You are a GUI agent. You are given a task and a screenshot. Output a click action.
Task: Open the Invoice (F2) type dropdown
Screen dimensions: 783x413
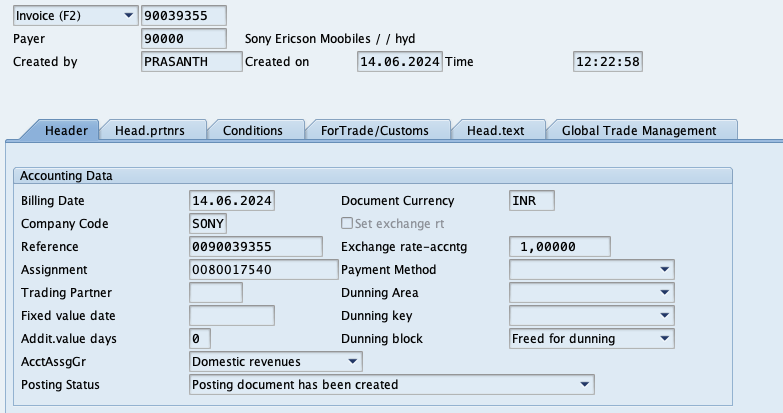point(126,16)
